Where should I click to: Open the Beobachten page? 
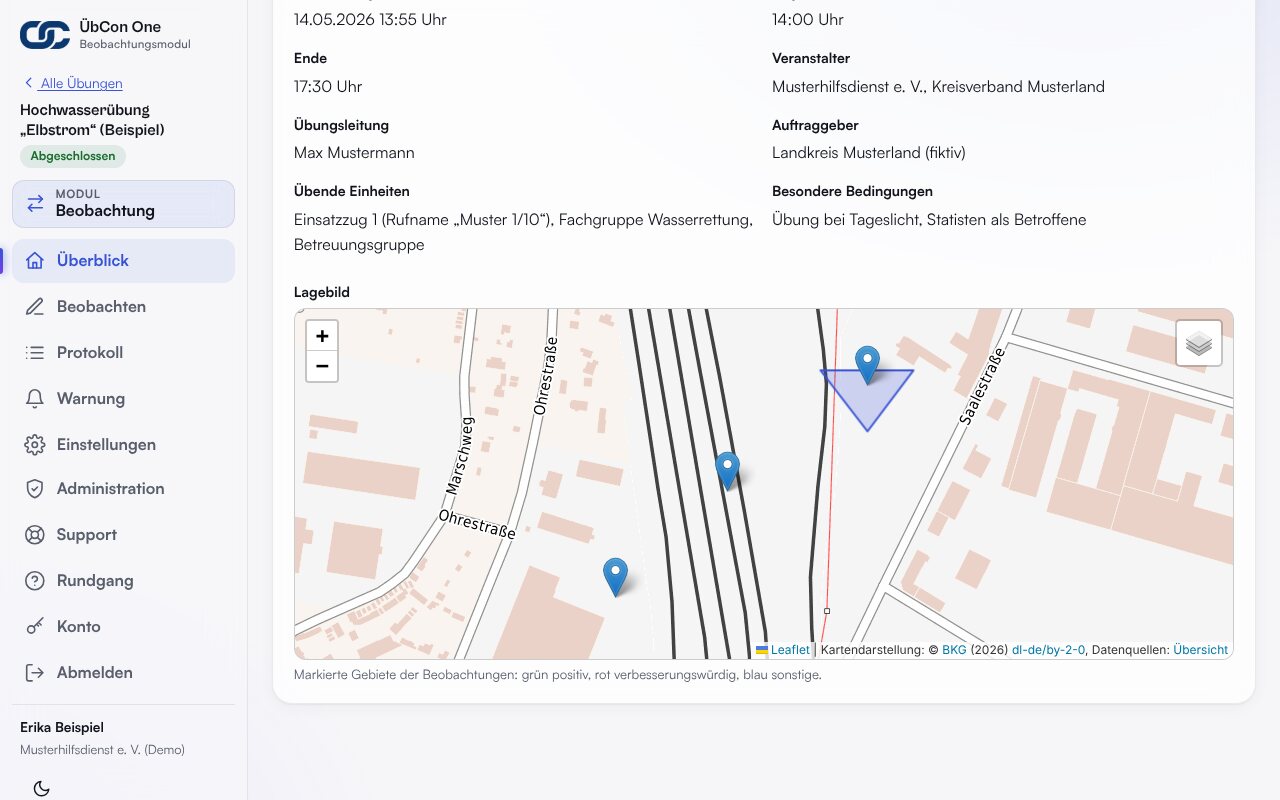point(123,307)
